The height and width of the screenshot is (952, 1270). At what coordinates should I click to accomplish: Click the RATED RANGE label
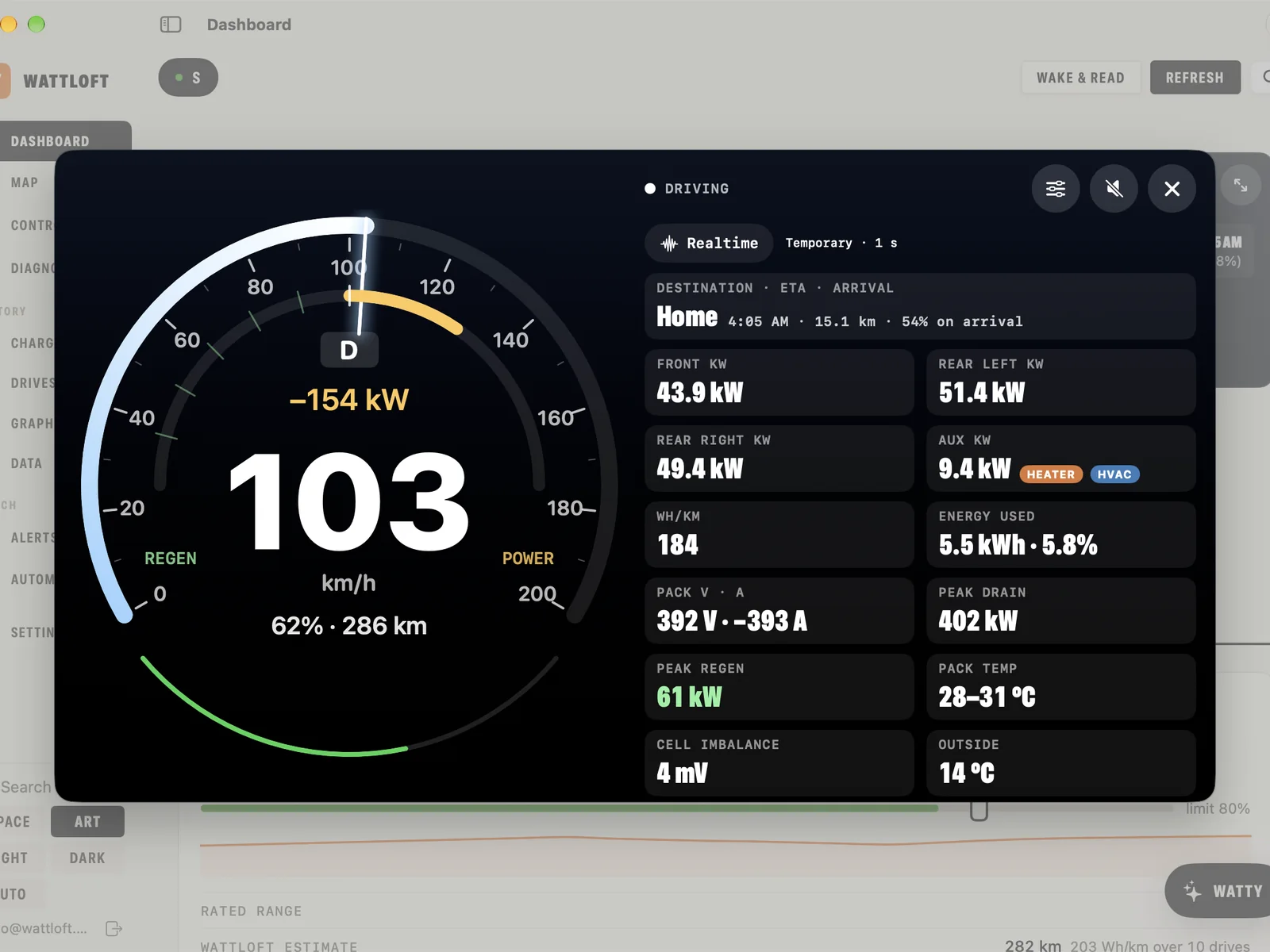251,911
